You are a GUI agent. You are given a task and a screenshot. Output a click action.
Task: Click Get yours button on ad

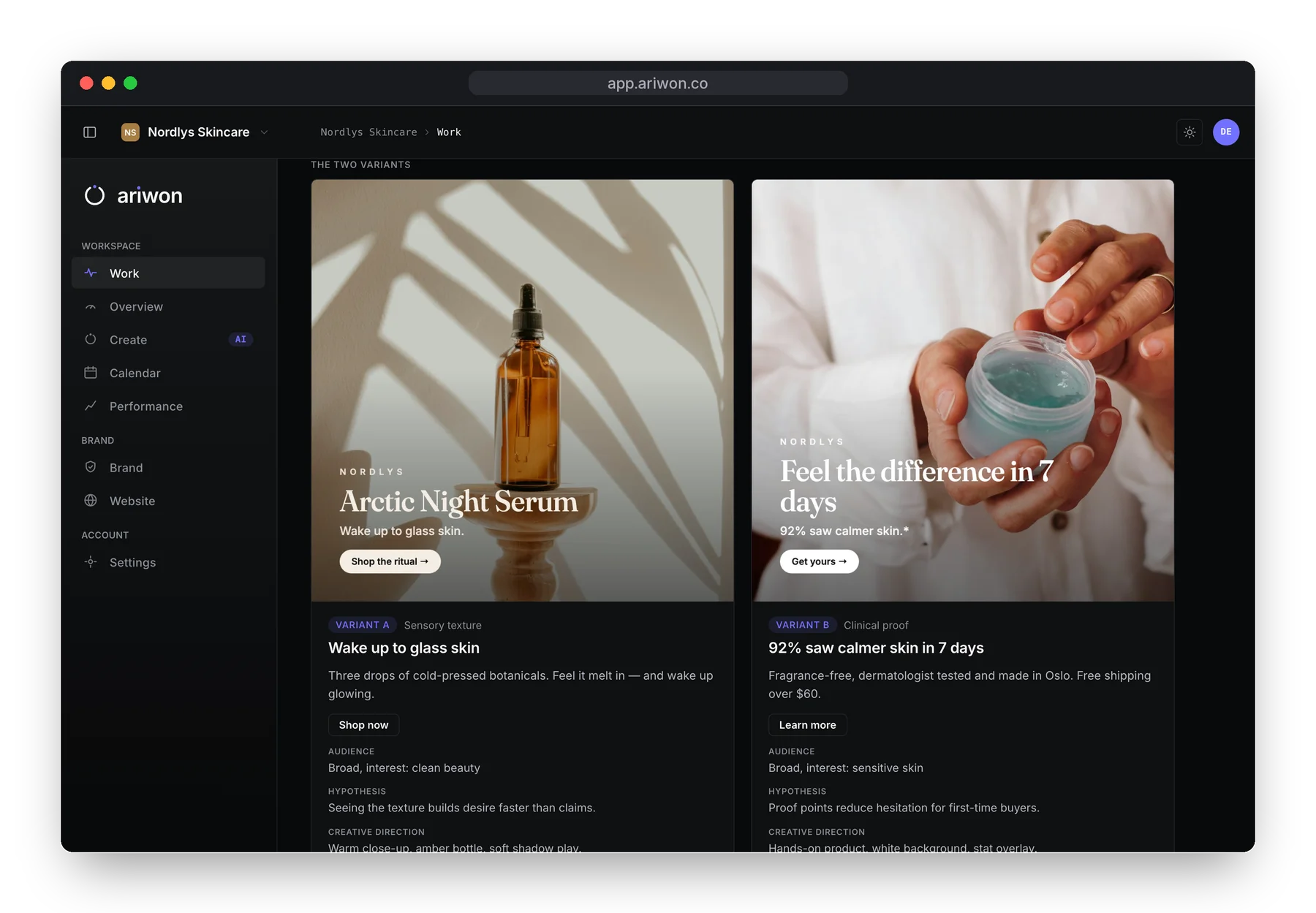tap(819, 561)
